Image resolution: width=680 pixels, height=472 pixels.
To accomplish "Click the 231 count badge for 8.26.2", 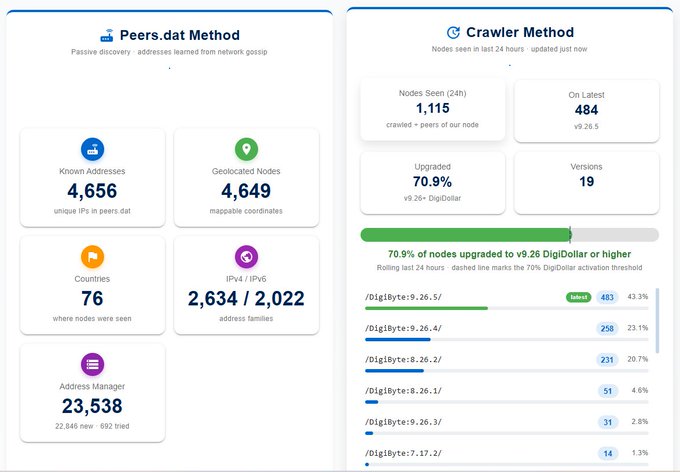I will [x=607, y=360].
